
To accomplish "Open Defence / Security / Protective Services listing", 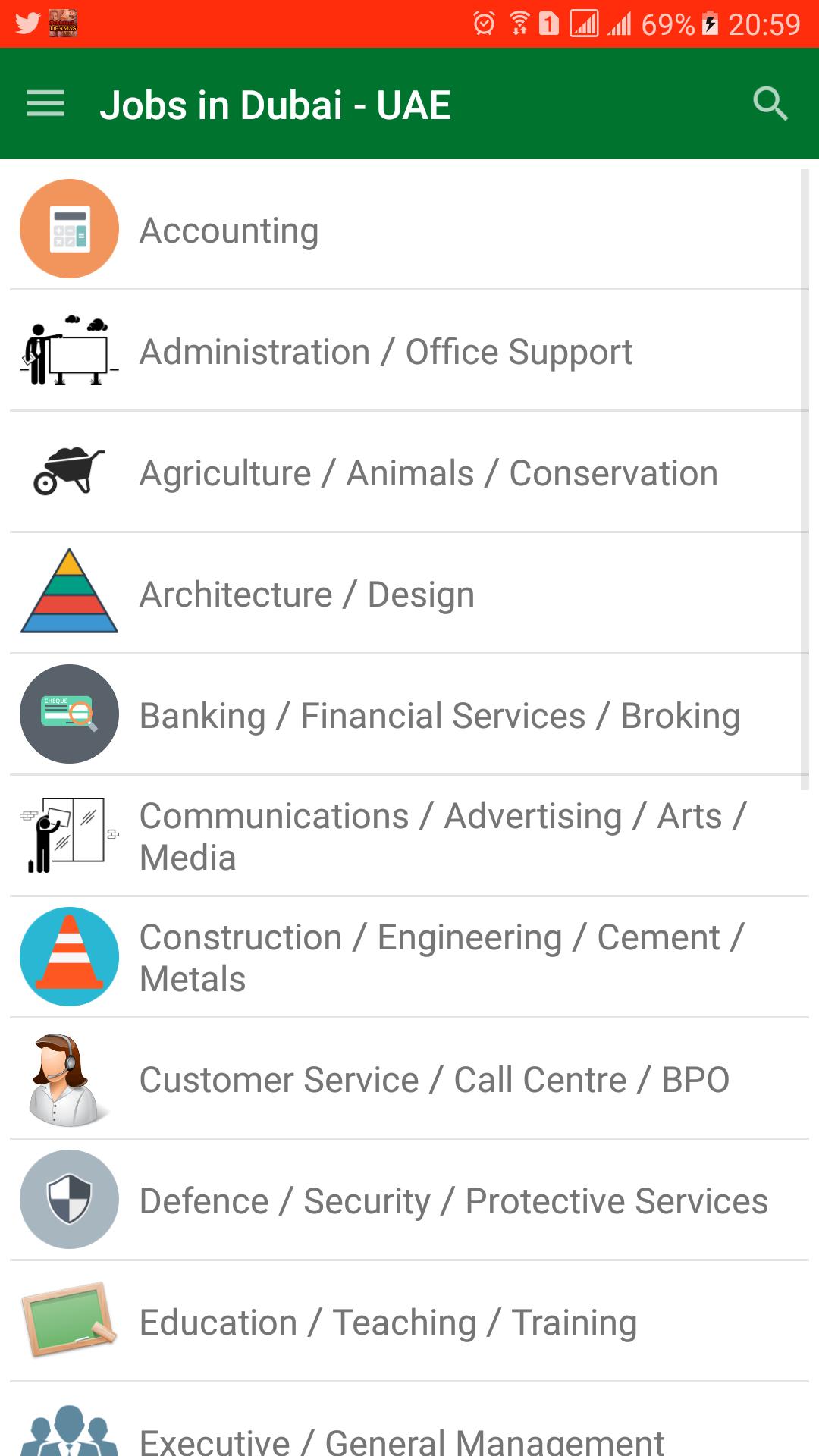I will 409,1200.
